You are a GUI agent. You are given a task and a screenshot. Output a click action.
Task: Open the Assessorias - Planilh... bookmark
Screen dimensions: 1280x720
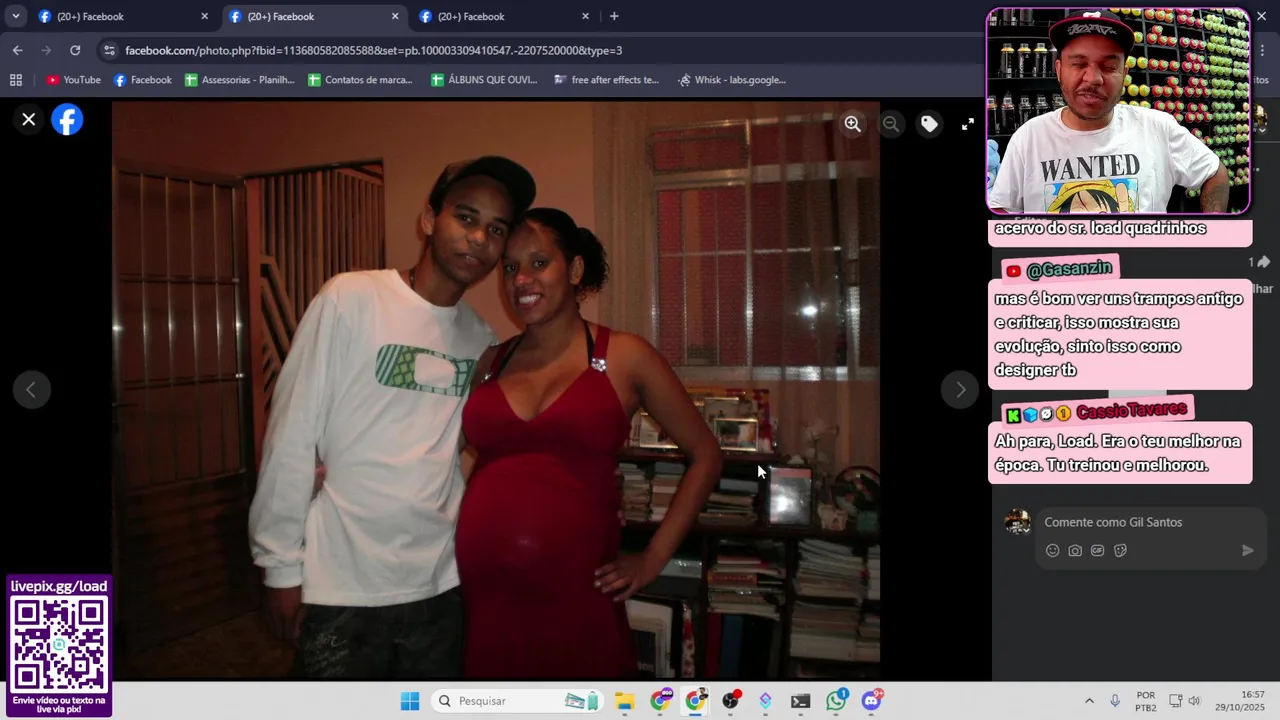[240, 80]
